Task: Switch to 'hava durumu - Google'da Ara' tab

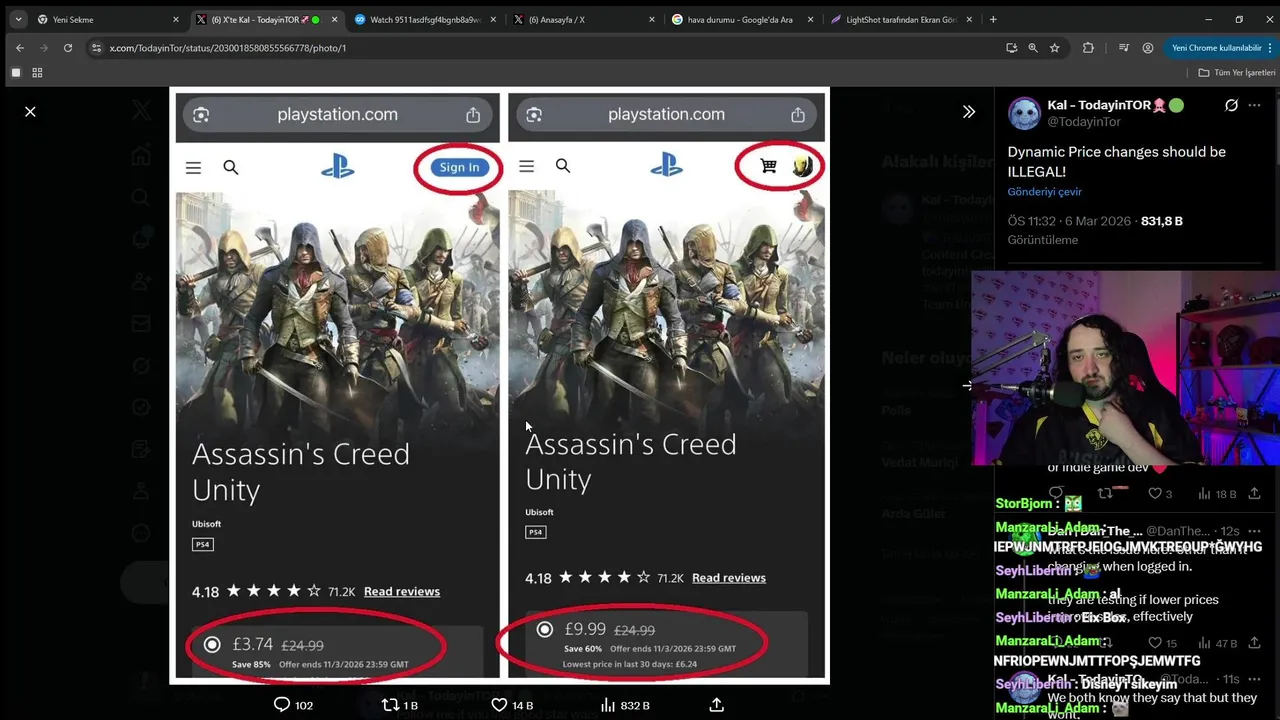Action: coord(740,19)
